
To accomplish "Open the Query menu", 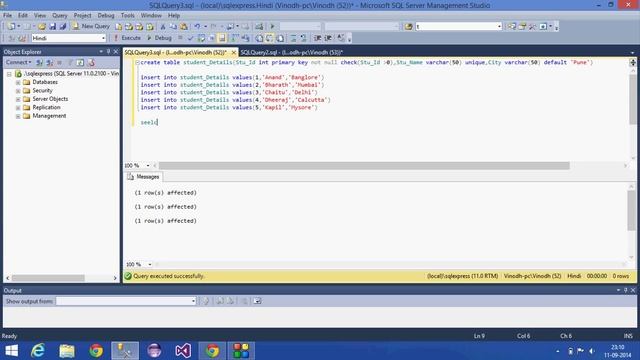I will coord(60,16).
